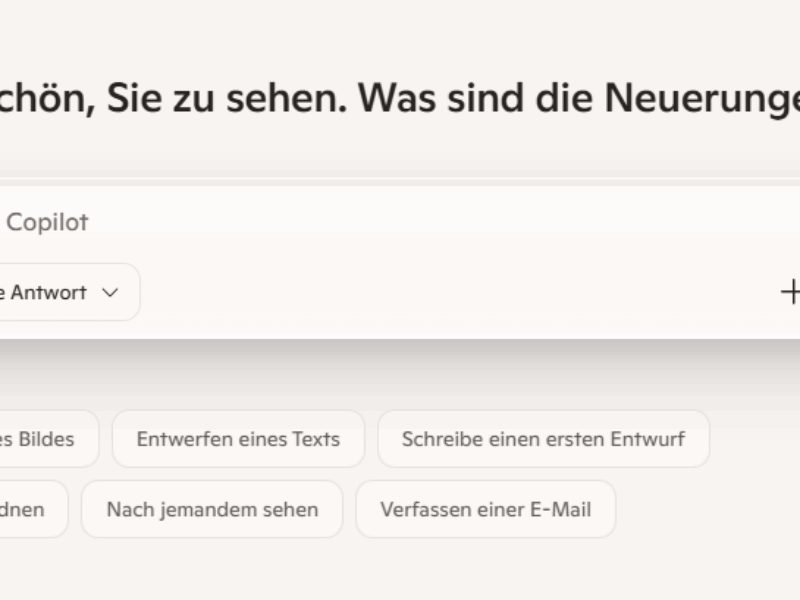The width and height of the screenshot is (800, 600).
Task: Click the word "Texts" in the suggestion chip
Action: point(316,439)
